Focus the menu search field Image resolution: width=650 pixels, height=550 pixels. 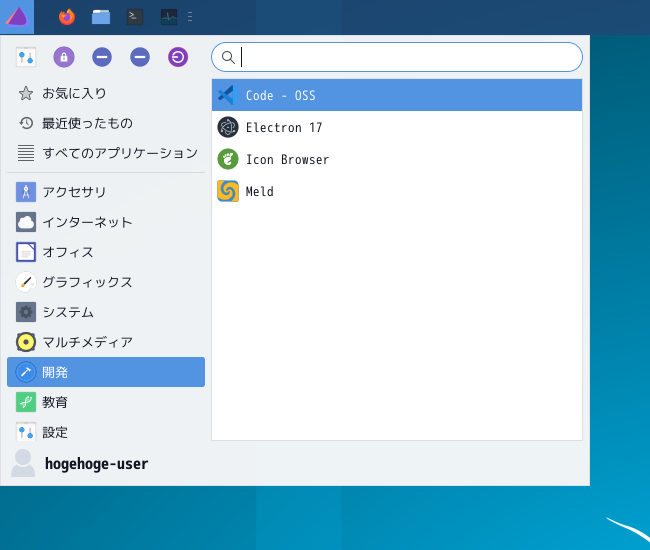pyautogui.click(x=397, y=57)
